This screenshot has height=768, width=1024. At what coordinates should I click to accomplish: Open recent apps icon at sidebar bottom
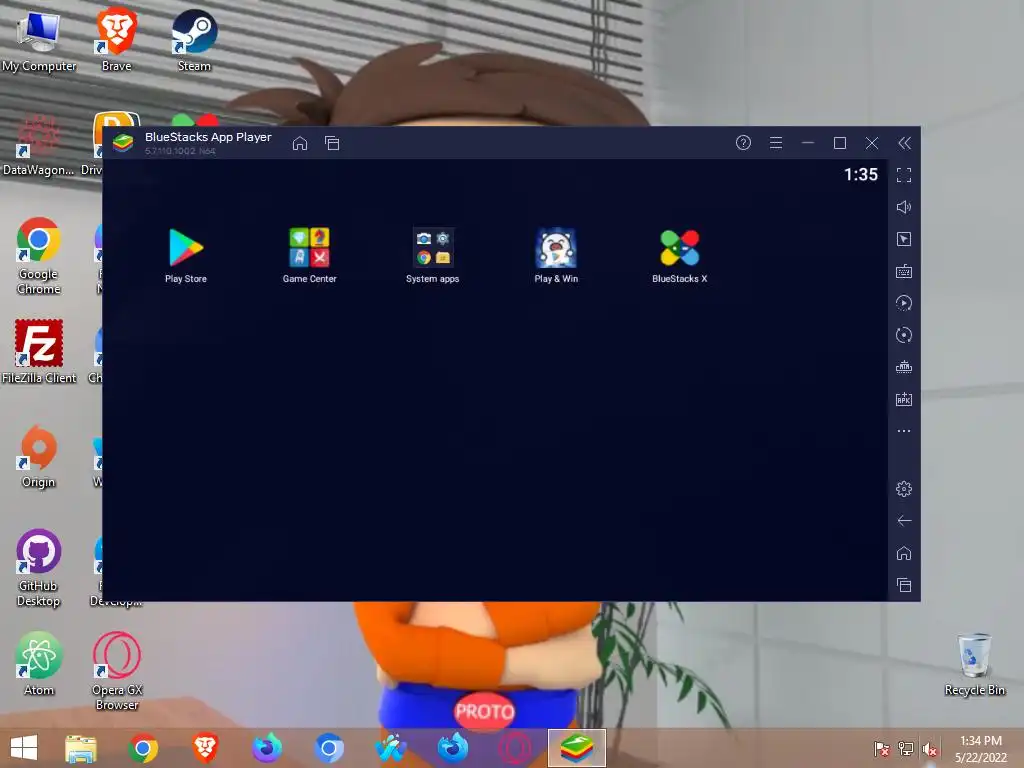pos(904,585)
